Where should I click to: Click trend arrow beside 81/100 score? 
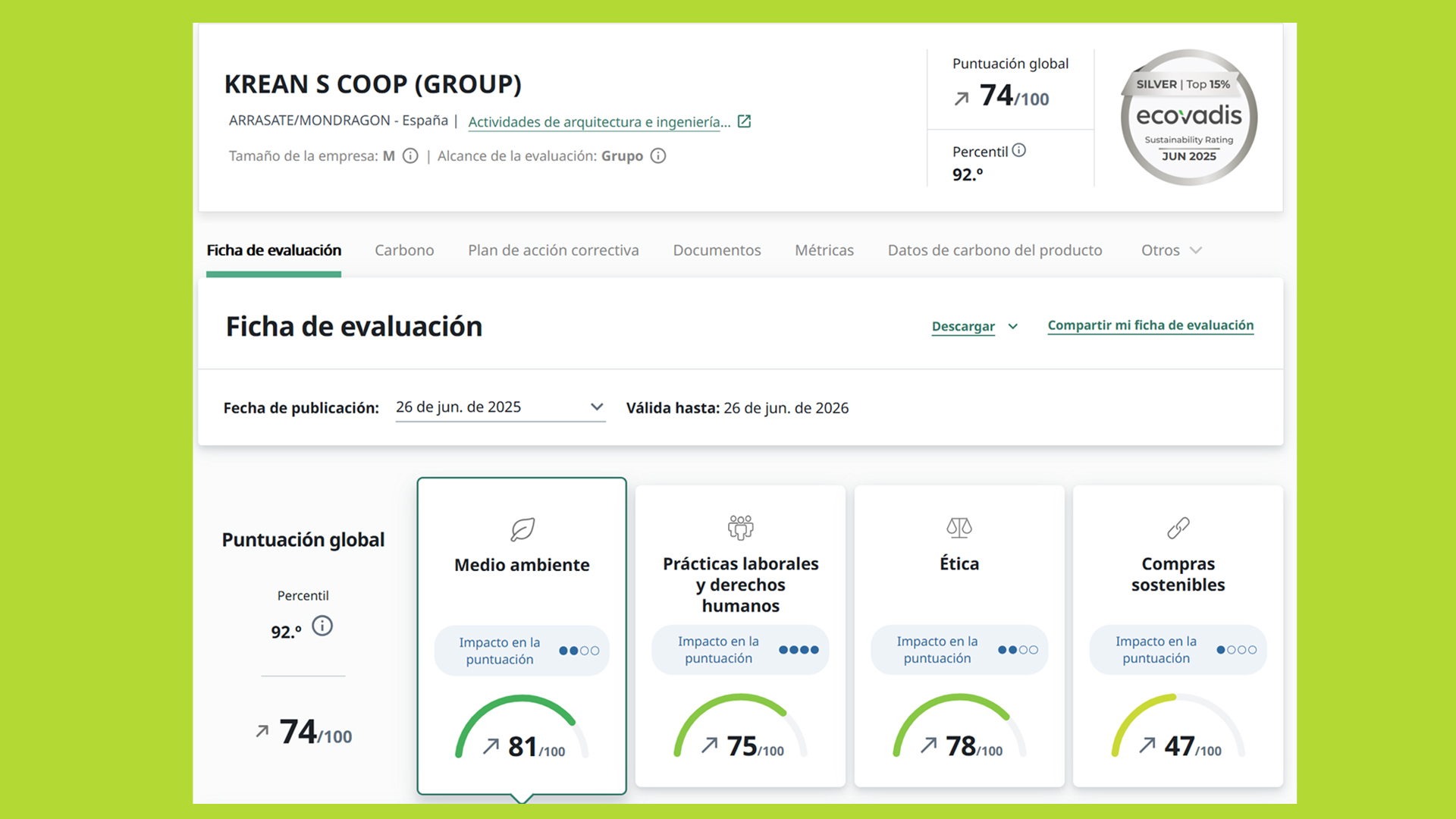click(491, 746)
